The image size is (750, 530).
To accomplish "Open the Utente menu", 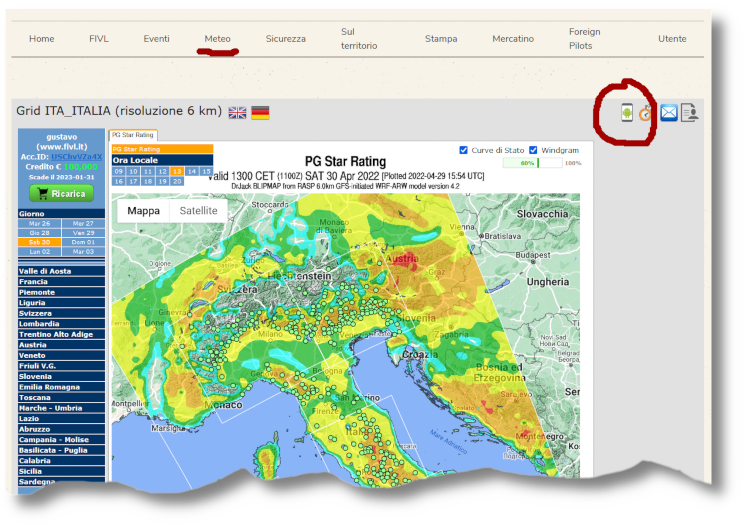I will click(672, 39).
